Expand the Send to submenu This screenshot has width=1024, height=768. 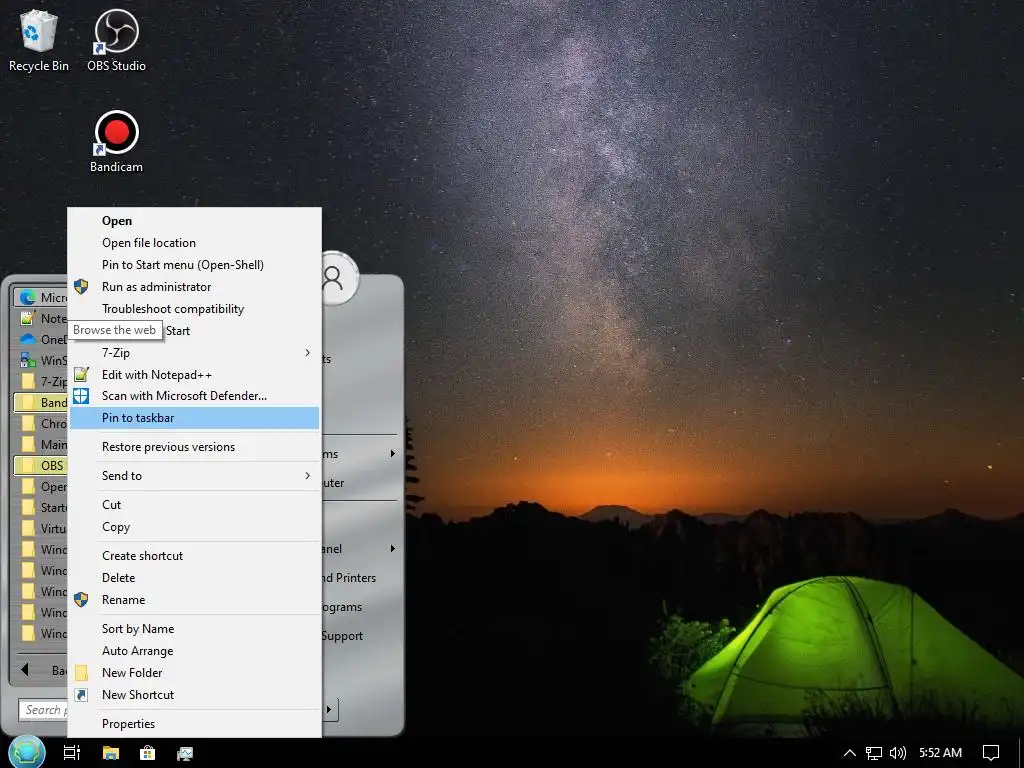click(194, 476)
